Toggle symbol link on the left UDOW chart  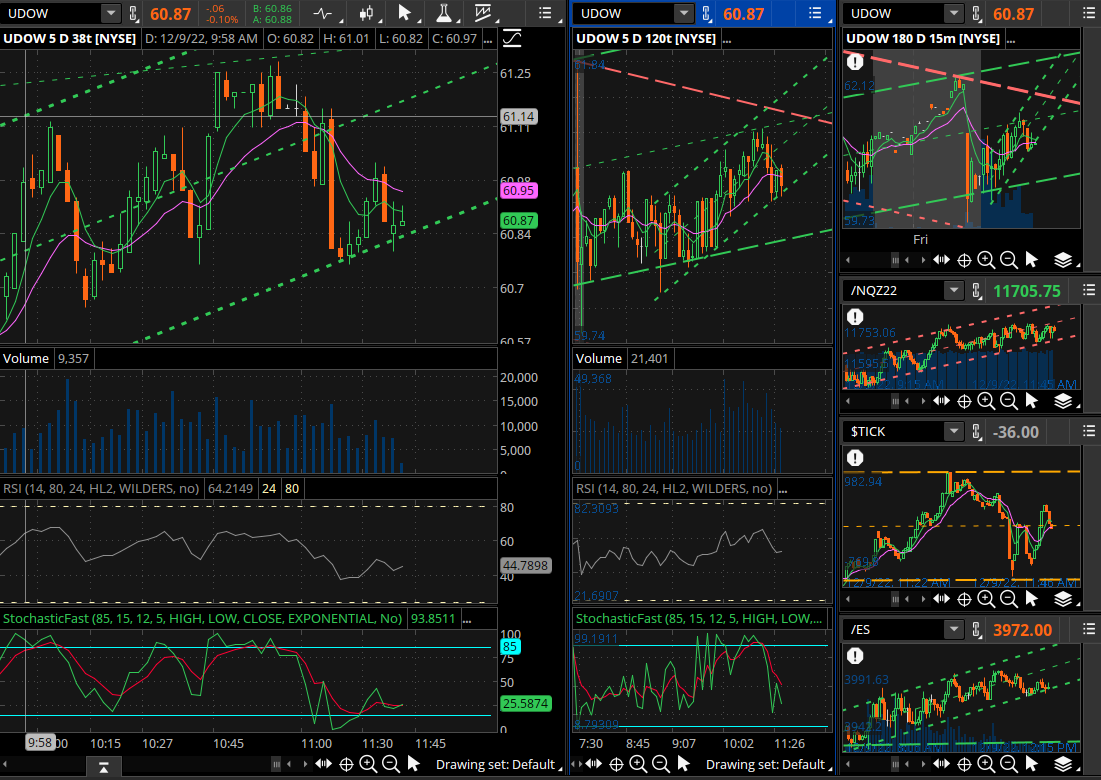[135, 13]
